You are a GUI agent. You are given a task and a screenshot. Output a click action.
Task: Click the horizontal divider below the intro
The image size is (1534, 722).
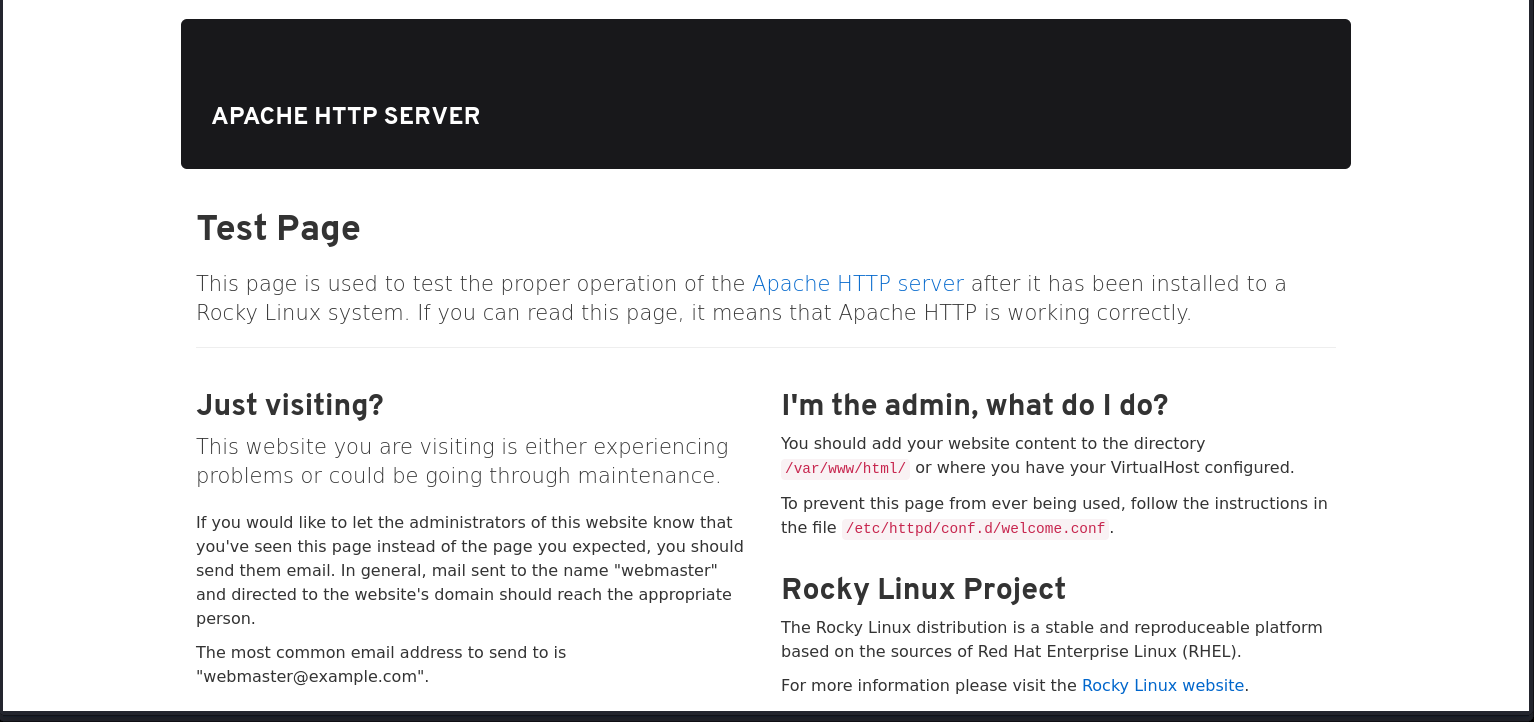[765, 348]
